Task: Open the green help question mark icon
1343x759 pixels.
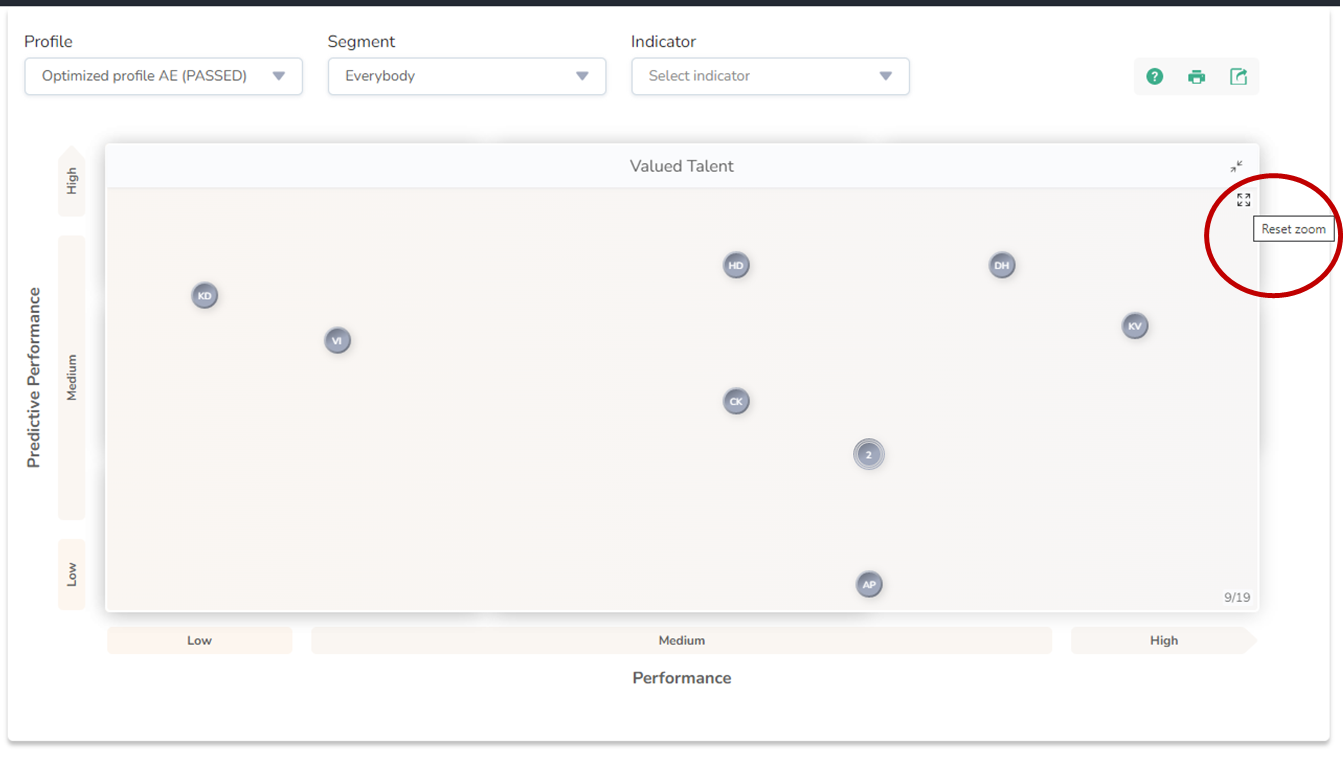Action: pos(1154,77)
